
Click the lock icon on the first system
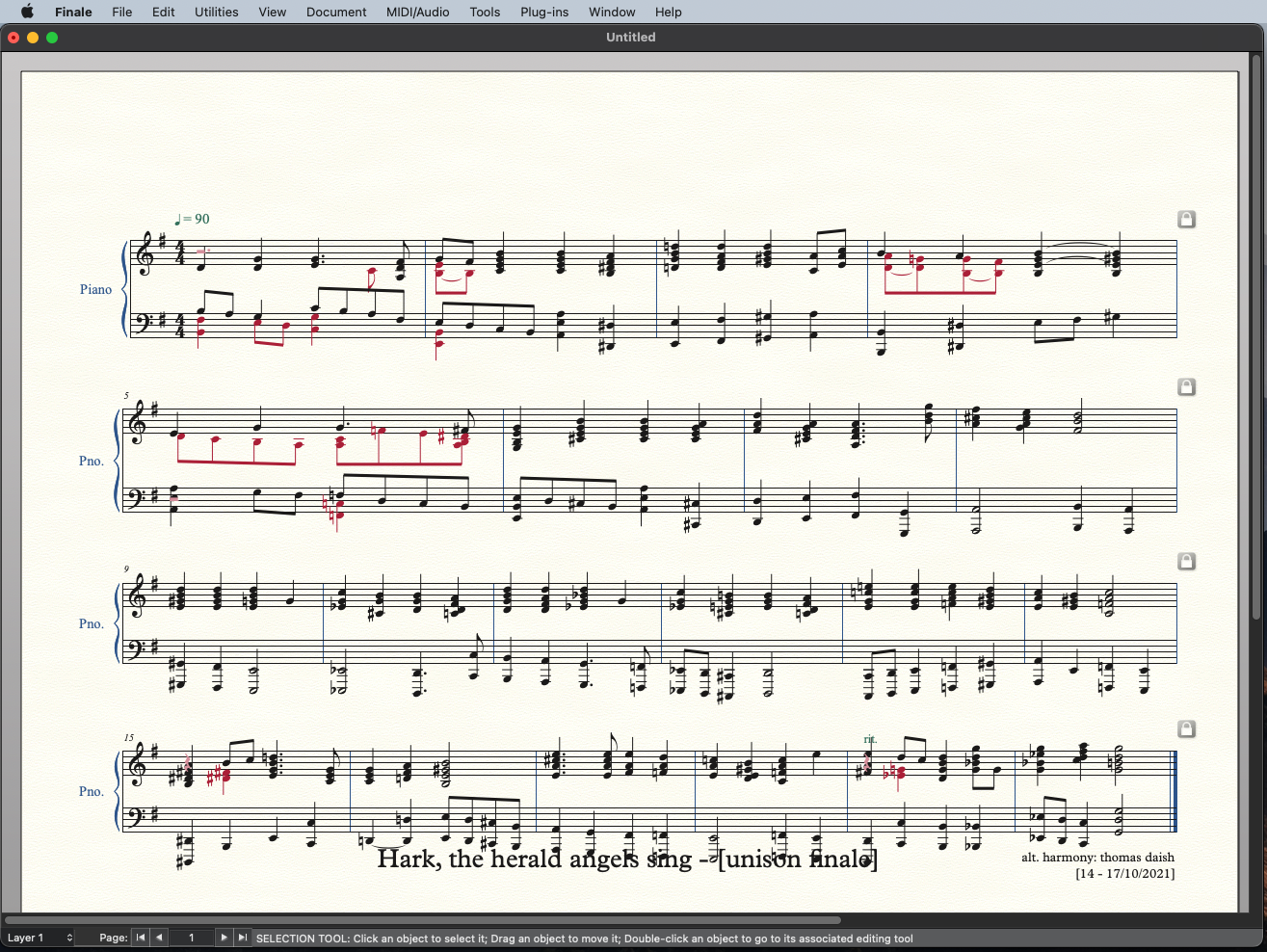1186,220
